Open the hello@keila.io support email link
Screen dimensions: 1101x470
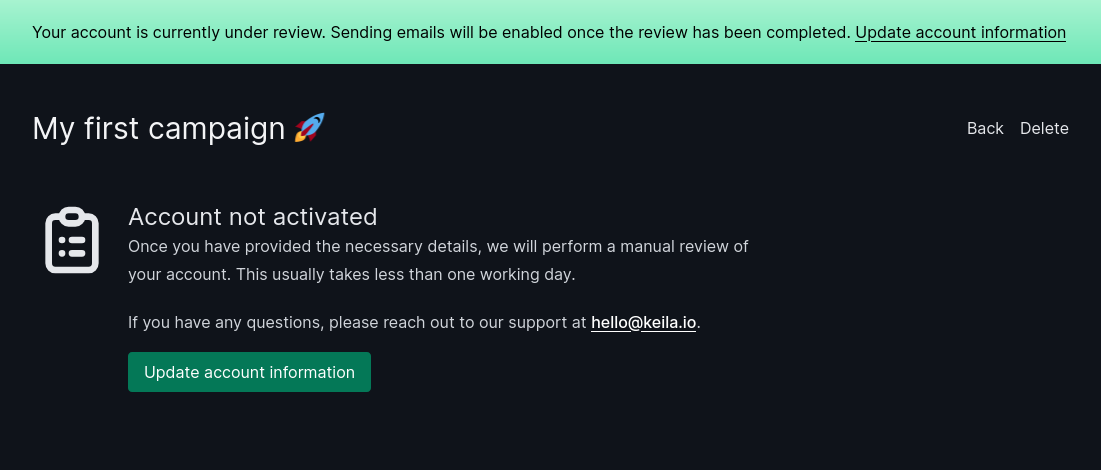pyautogui.click(x=643, y=322)
